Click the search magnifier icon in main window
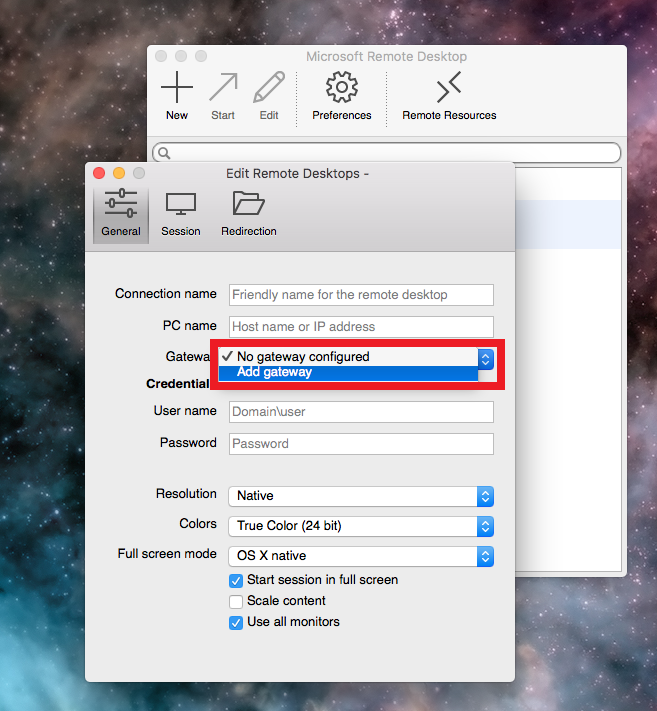 pyautogui.click(x=164, y=153)
